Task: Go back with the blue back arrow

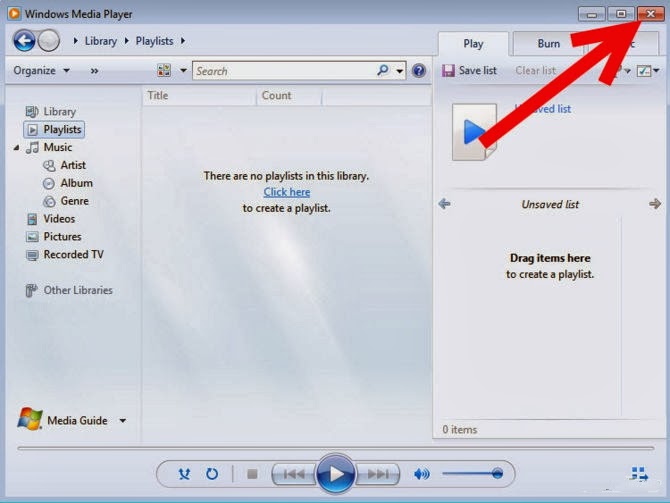Action: pyautogui.click(x=24, y=41)
